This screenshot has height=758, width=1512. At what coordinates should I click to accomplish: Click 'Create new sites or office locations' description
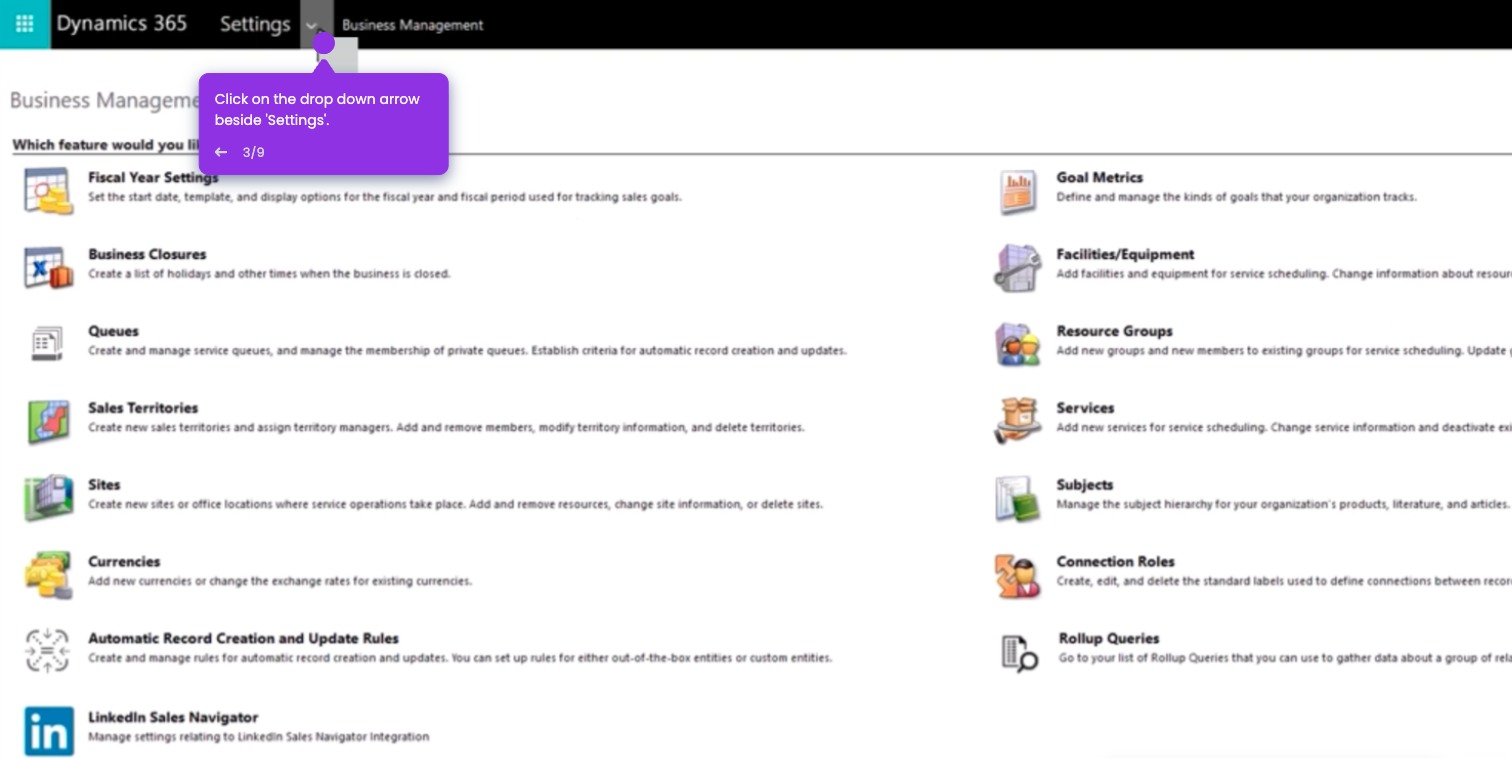point(455,504)
